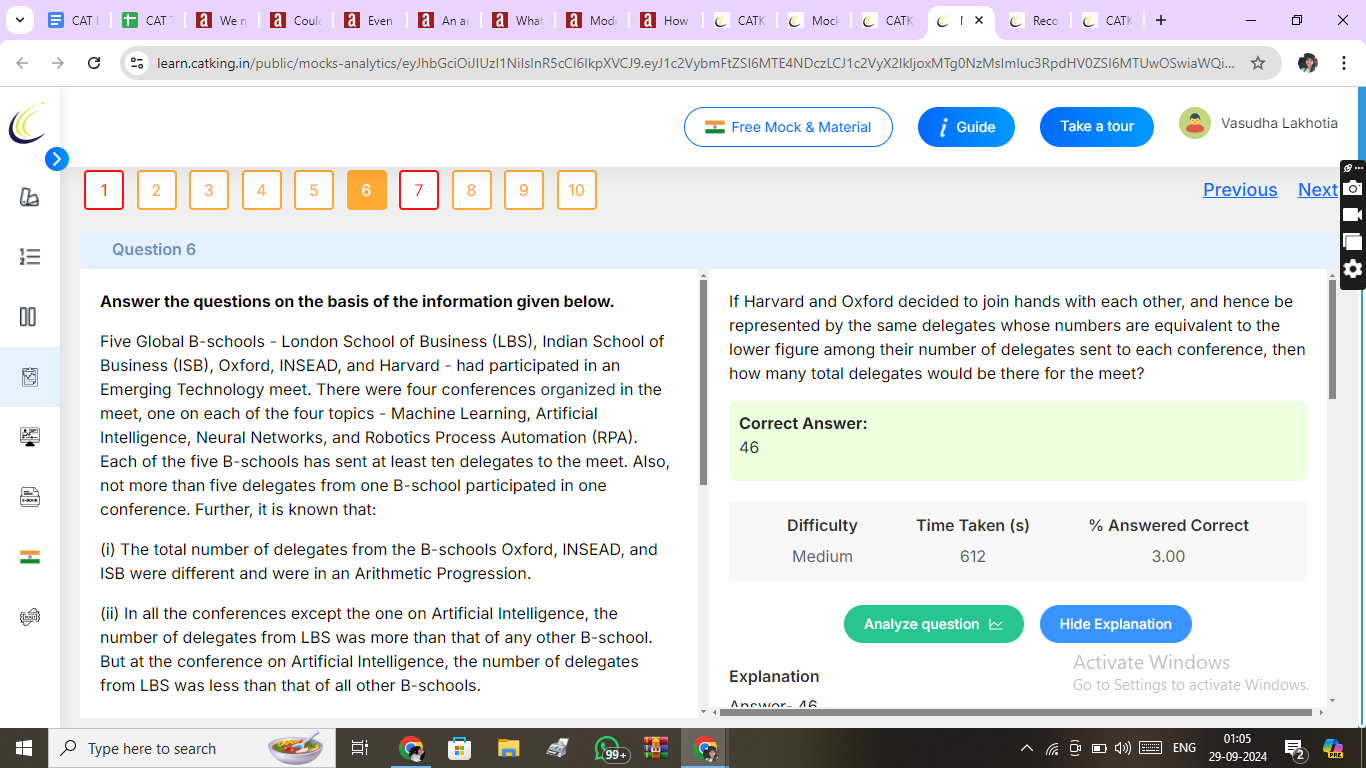Open the Chrome profile picture
The image size is (1366, 768).
point(1307,63)
